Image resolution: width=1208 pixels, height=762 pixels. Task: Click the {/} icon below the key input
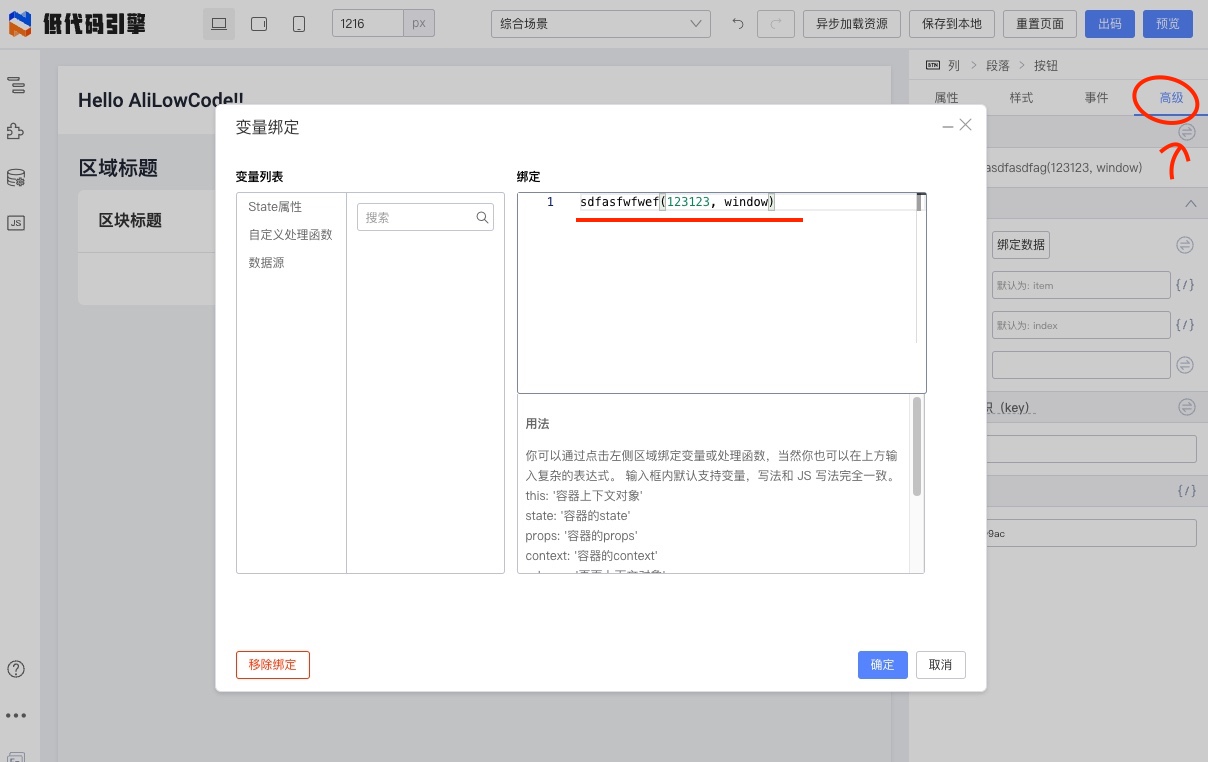pos(1187,490)
